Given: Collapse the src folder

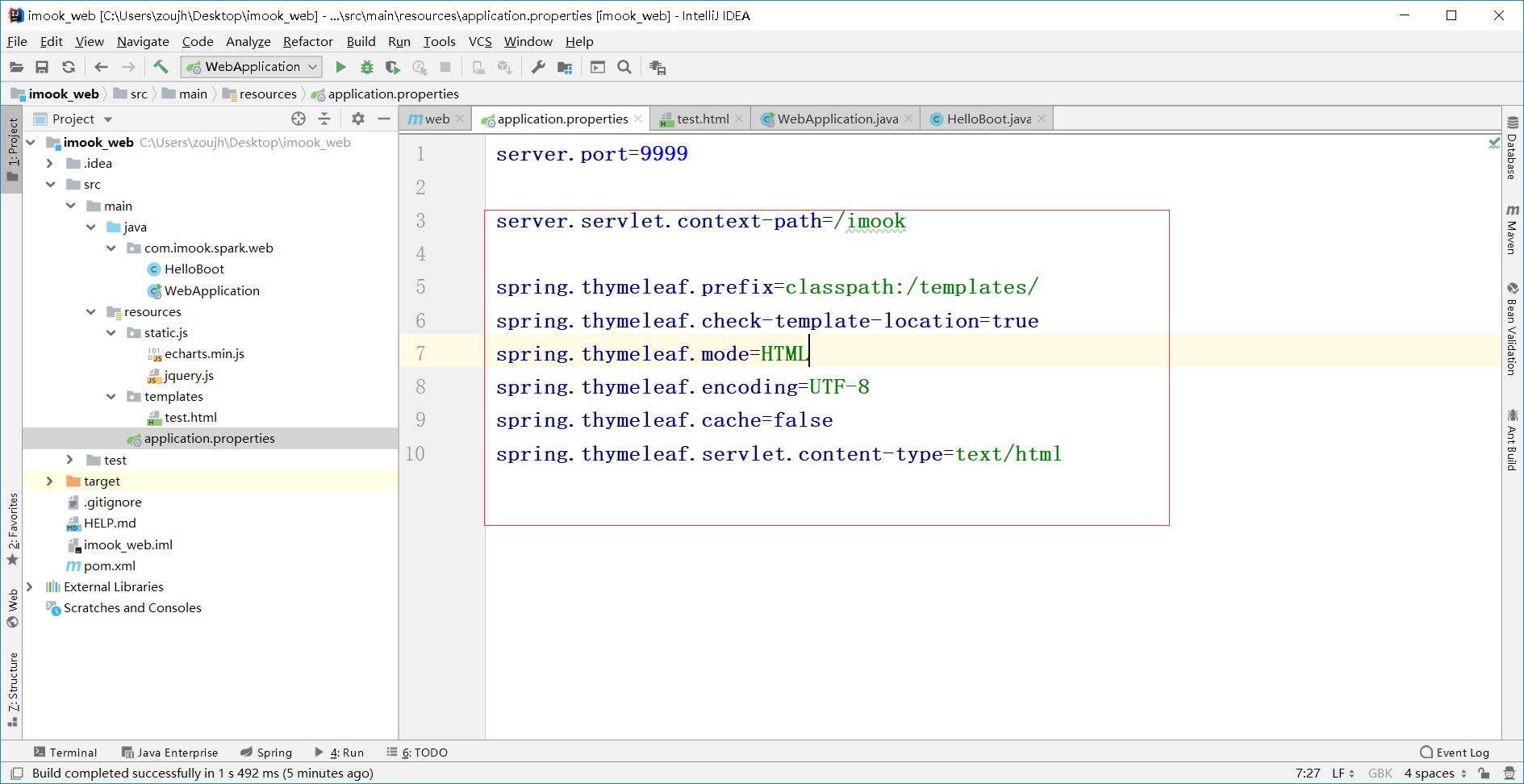Looking at the screenshot, I should pos(51,185).
